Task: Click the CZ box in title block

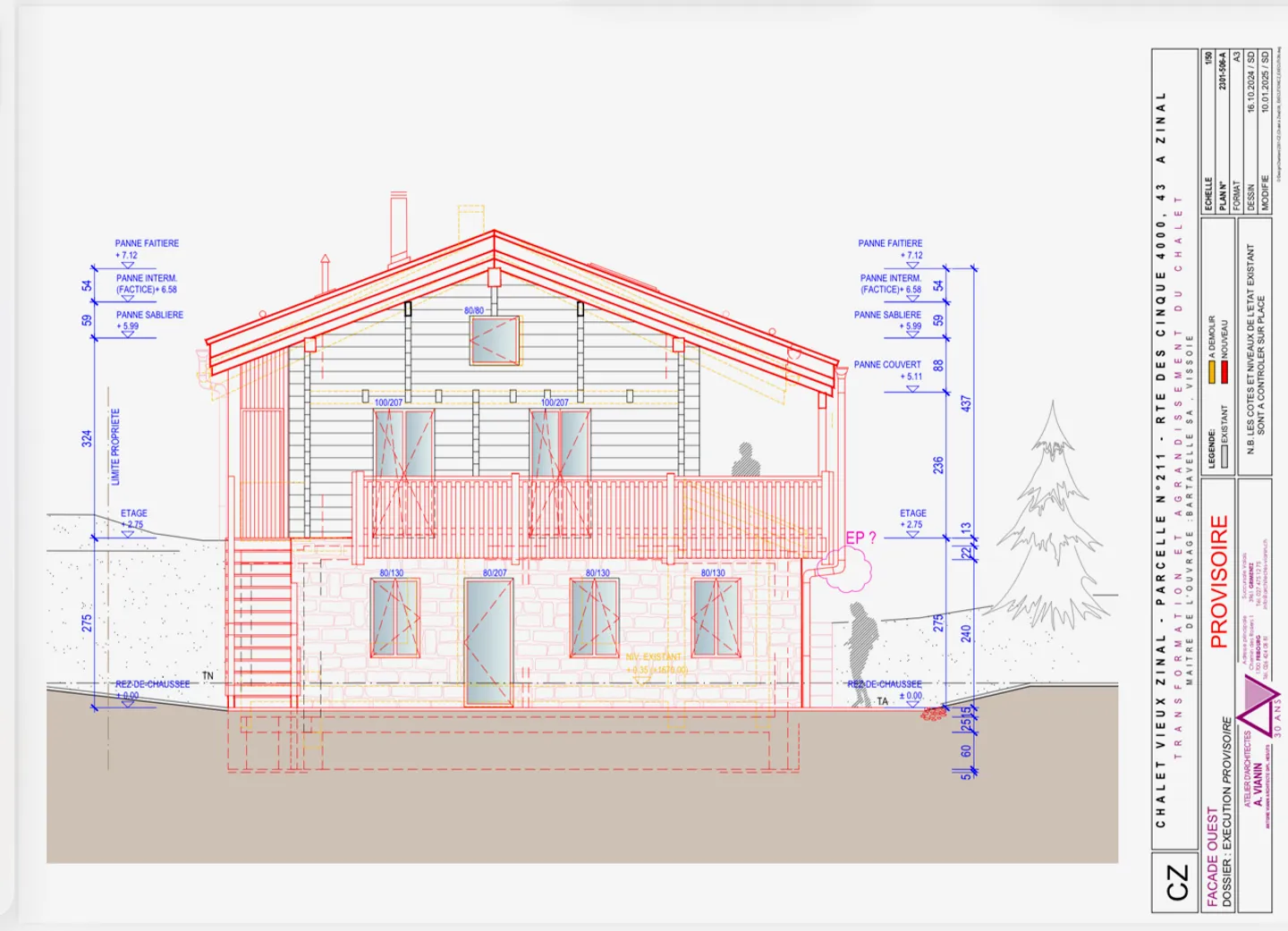Action: click(1176, 883)
